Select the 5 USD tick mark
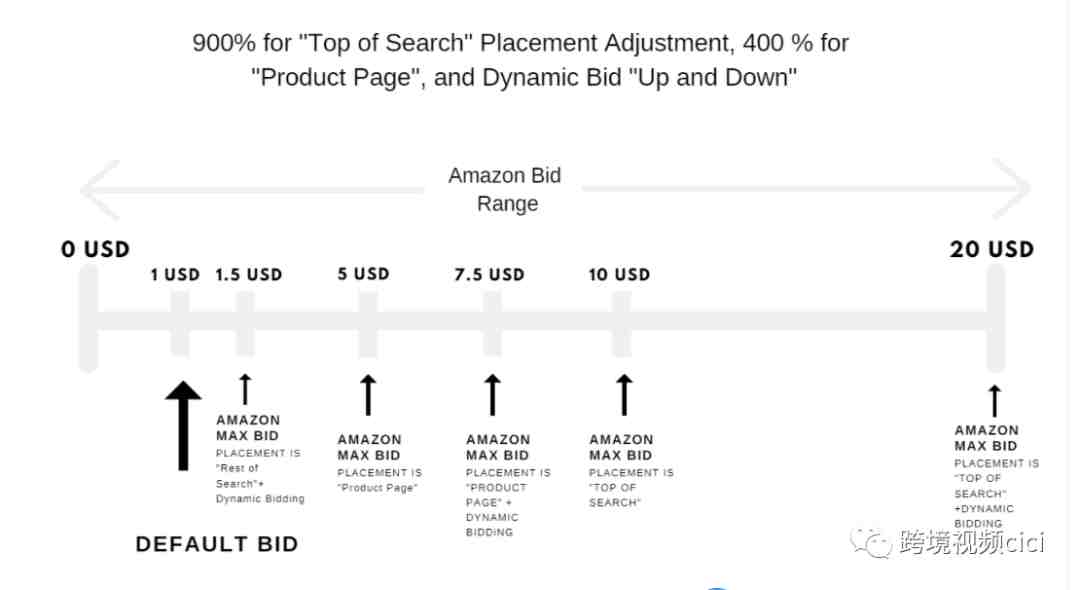1080x590 pixels. pyautogui.click(x=368, y=324)
